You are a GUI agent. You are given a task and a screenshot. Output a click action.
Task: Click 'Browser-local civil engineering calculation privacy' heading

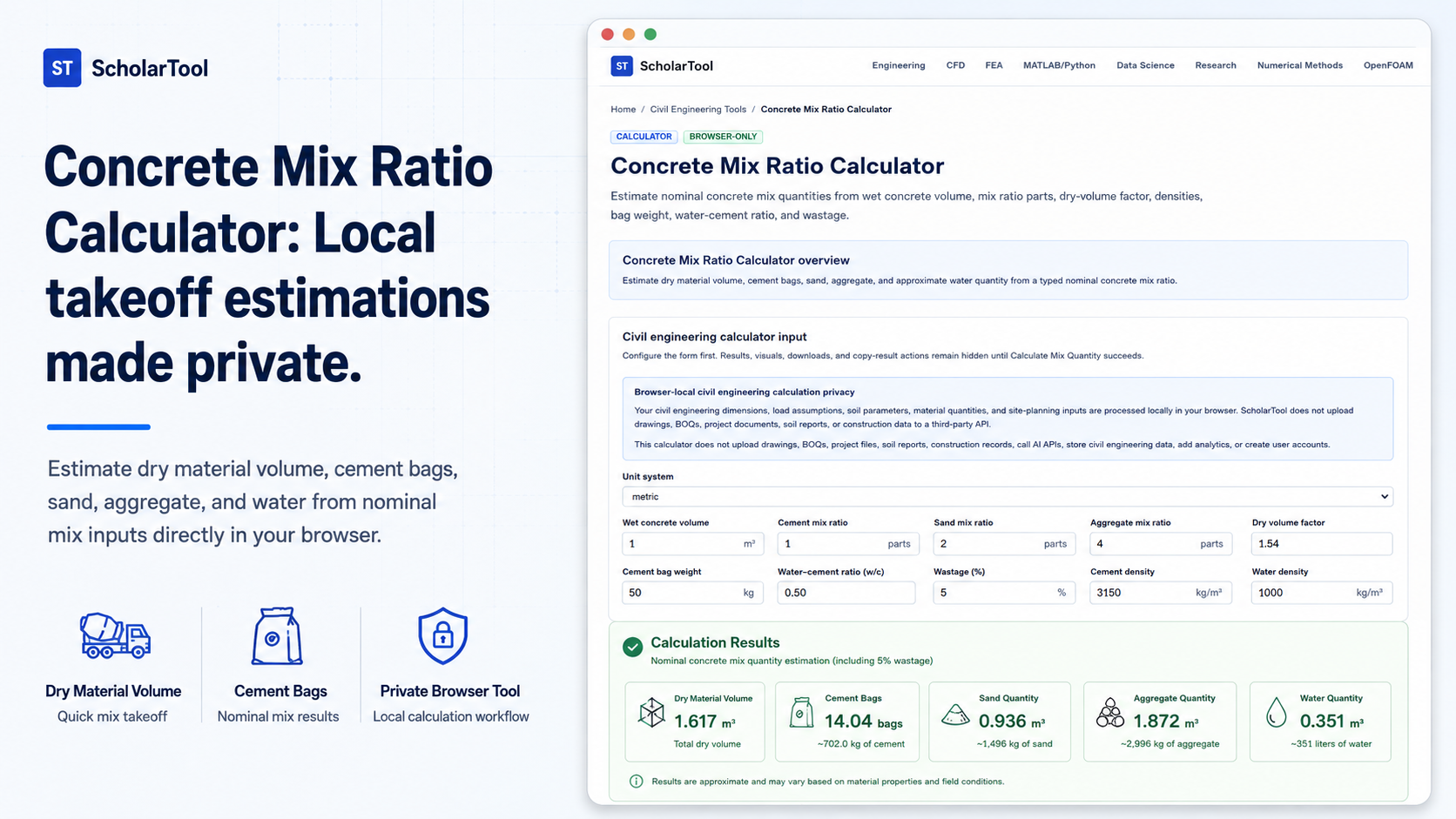tap(744, 393)
